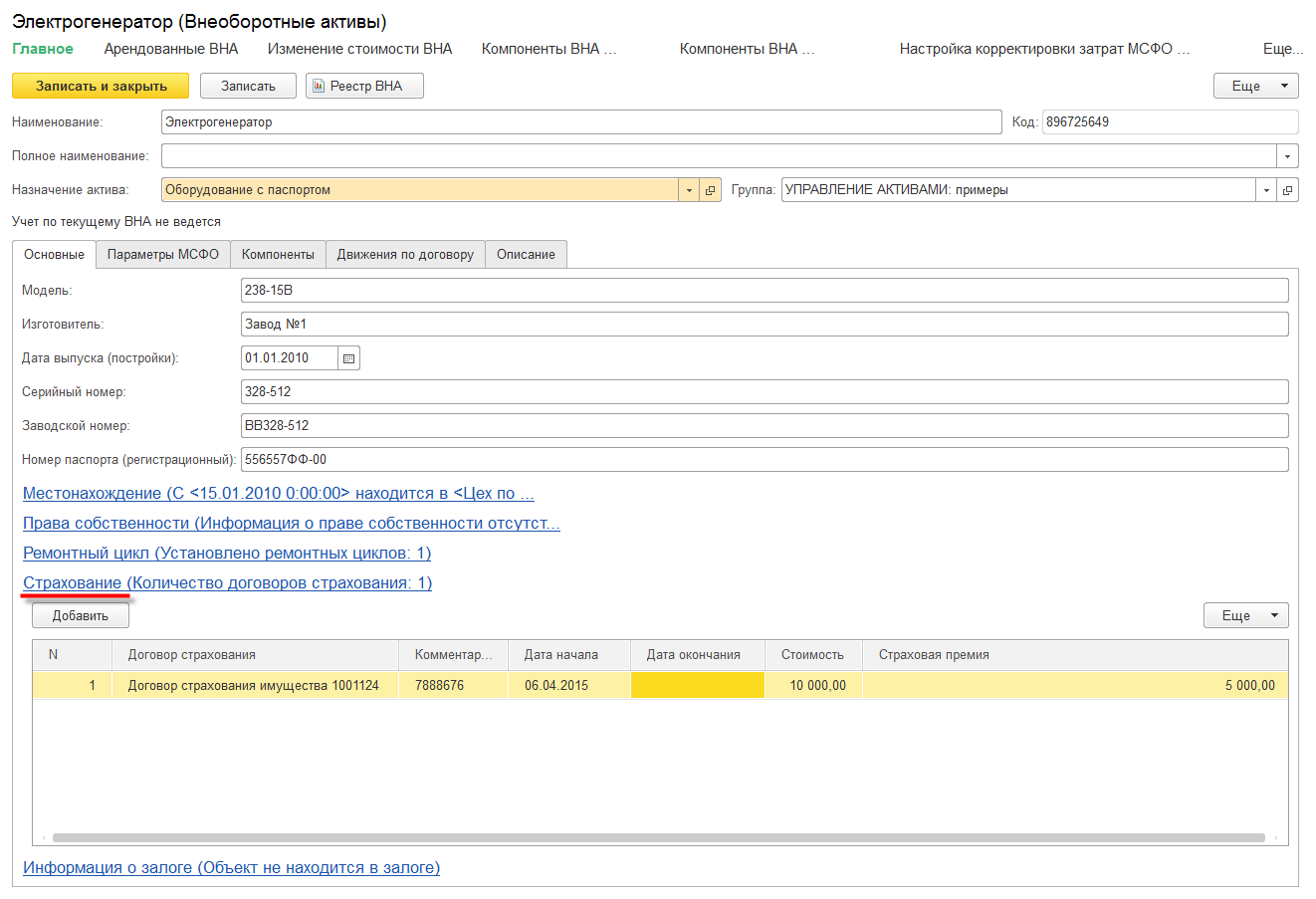Select empty Дата окончания cell in row 1
Screen dimensions: 1316x899
(697, 686)
